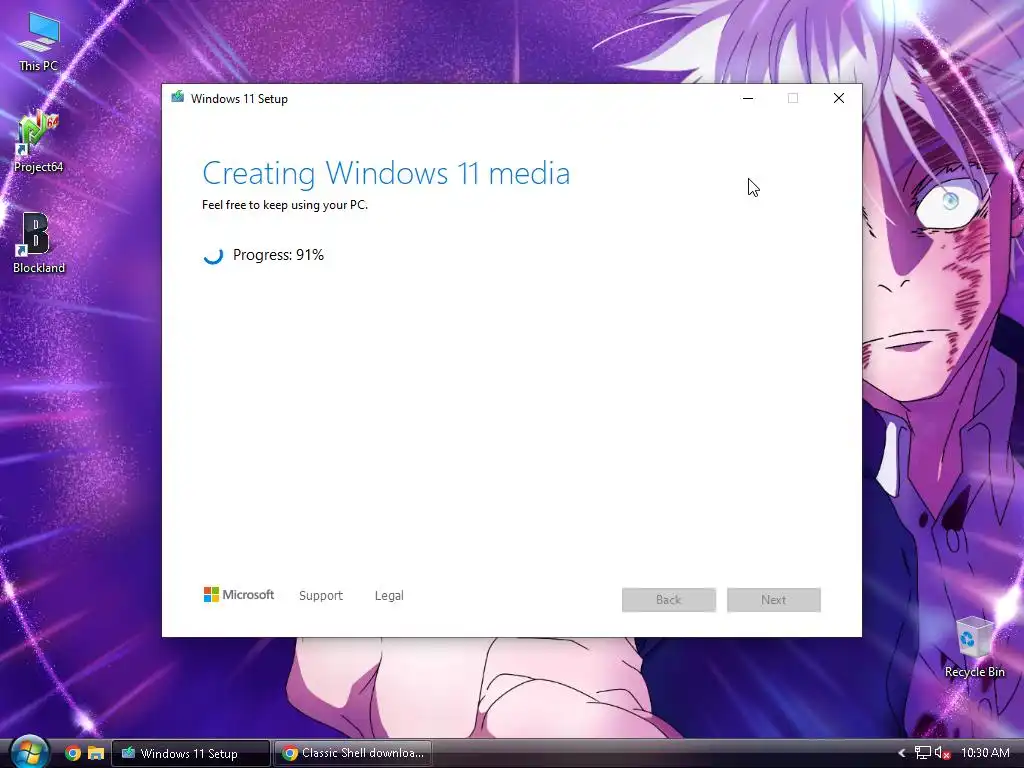Click the greyed-out Back button
Viewport: 1024px width, 768px height.
pyautogui.click(x=669, y=600)
